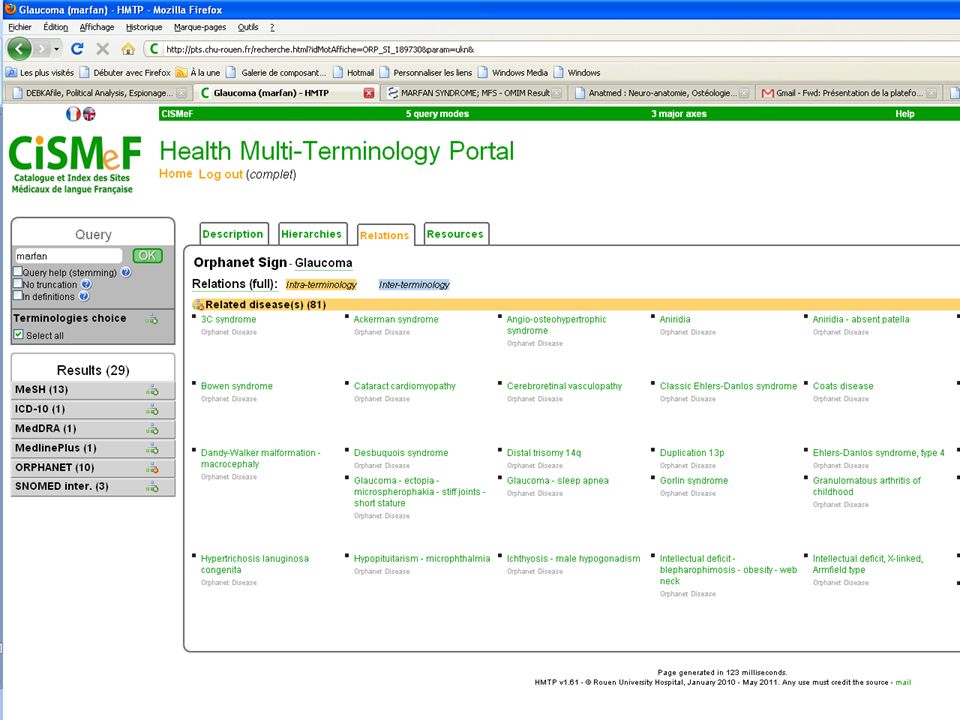Switch to the Gmail browser tab

tap(848, 93)
